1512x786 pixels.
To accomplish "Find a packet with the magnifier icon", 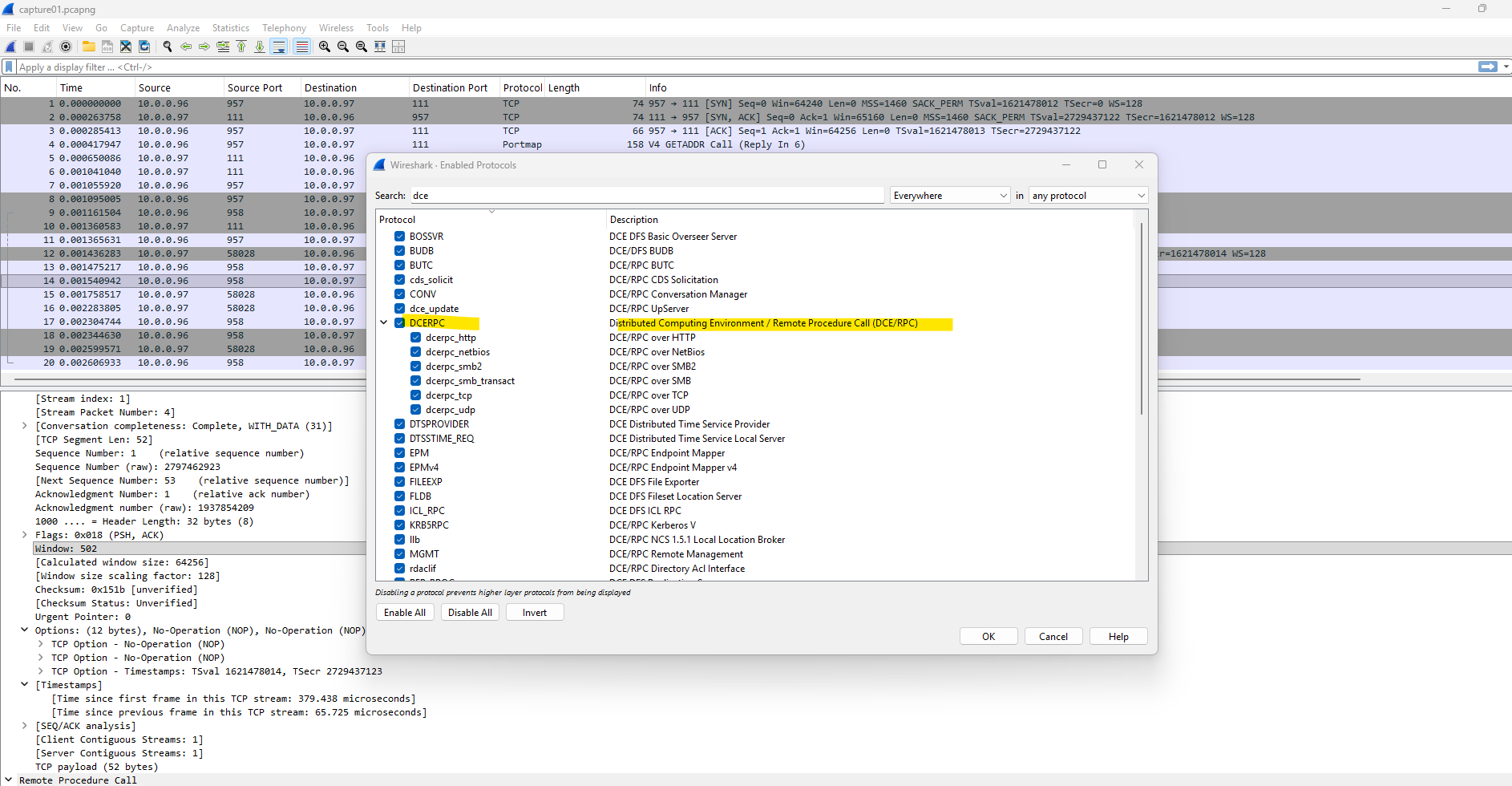I will pyautogui.click(x=168, y=47).
